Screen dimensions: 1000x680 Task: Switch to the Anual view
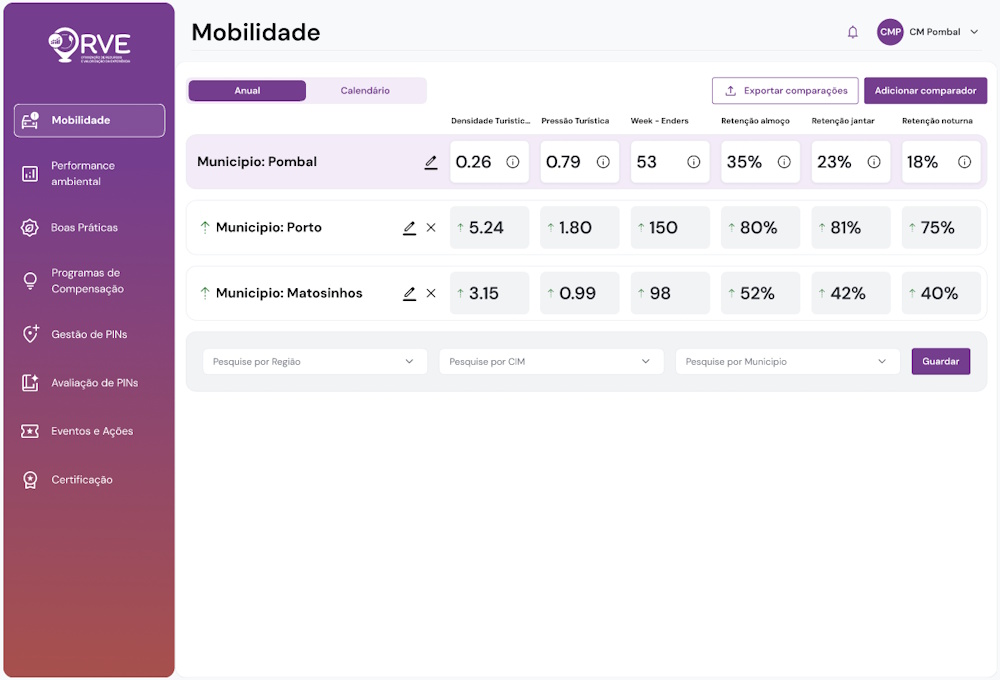coord(247,91)
